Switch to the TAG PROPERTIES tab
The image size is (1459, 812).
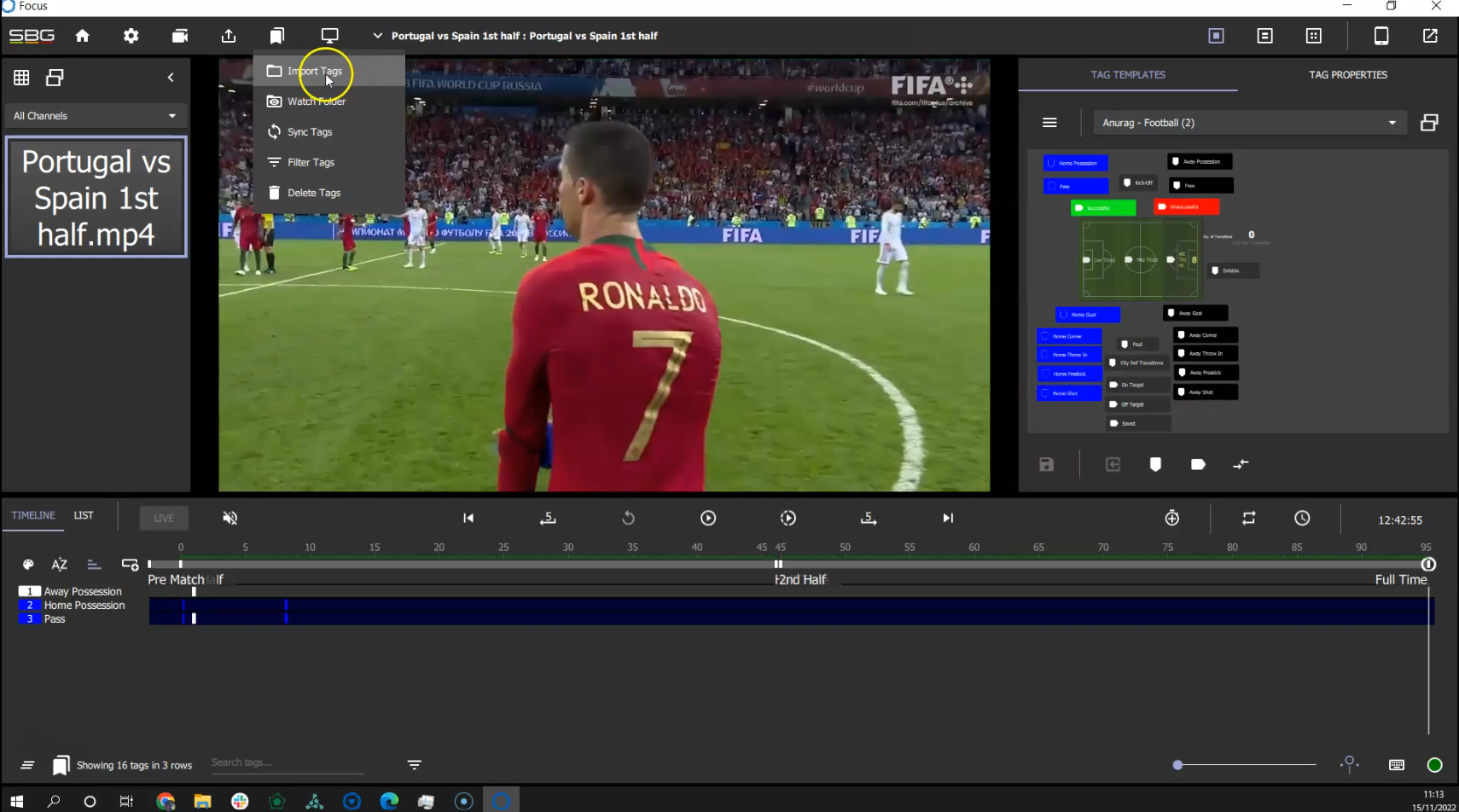[1347, 75]
